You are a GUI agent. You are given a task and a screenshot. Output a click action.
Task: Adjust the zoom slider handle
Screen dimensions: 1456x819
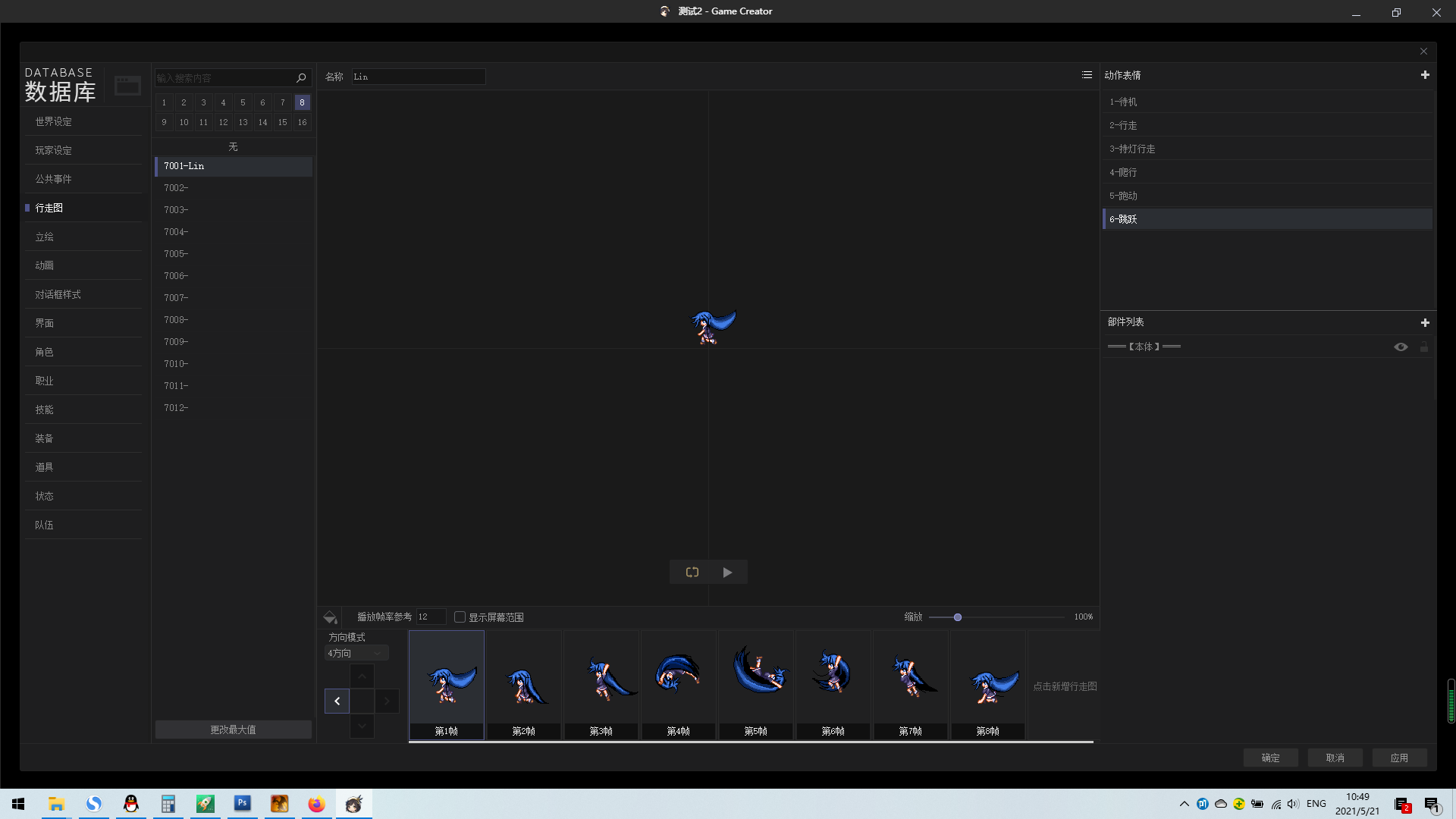pyautogui.click(x=958, y=617)
